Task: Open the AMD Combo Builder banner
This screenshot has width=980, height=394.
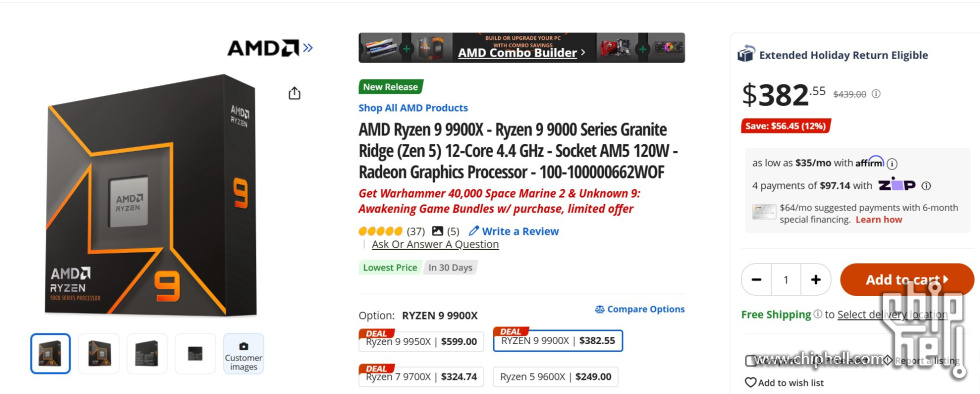Action: tap(521, 48)
